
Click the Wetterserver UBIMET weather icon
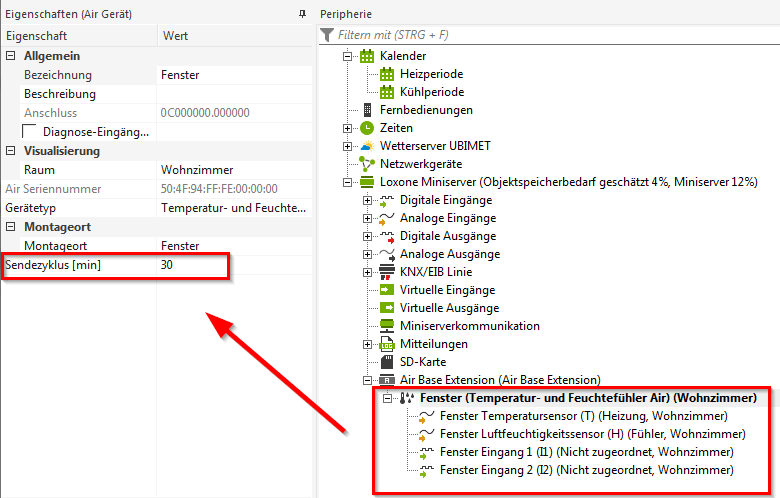point(367,146)
